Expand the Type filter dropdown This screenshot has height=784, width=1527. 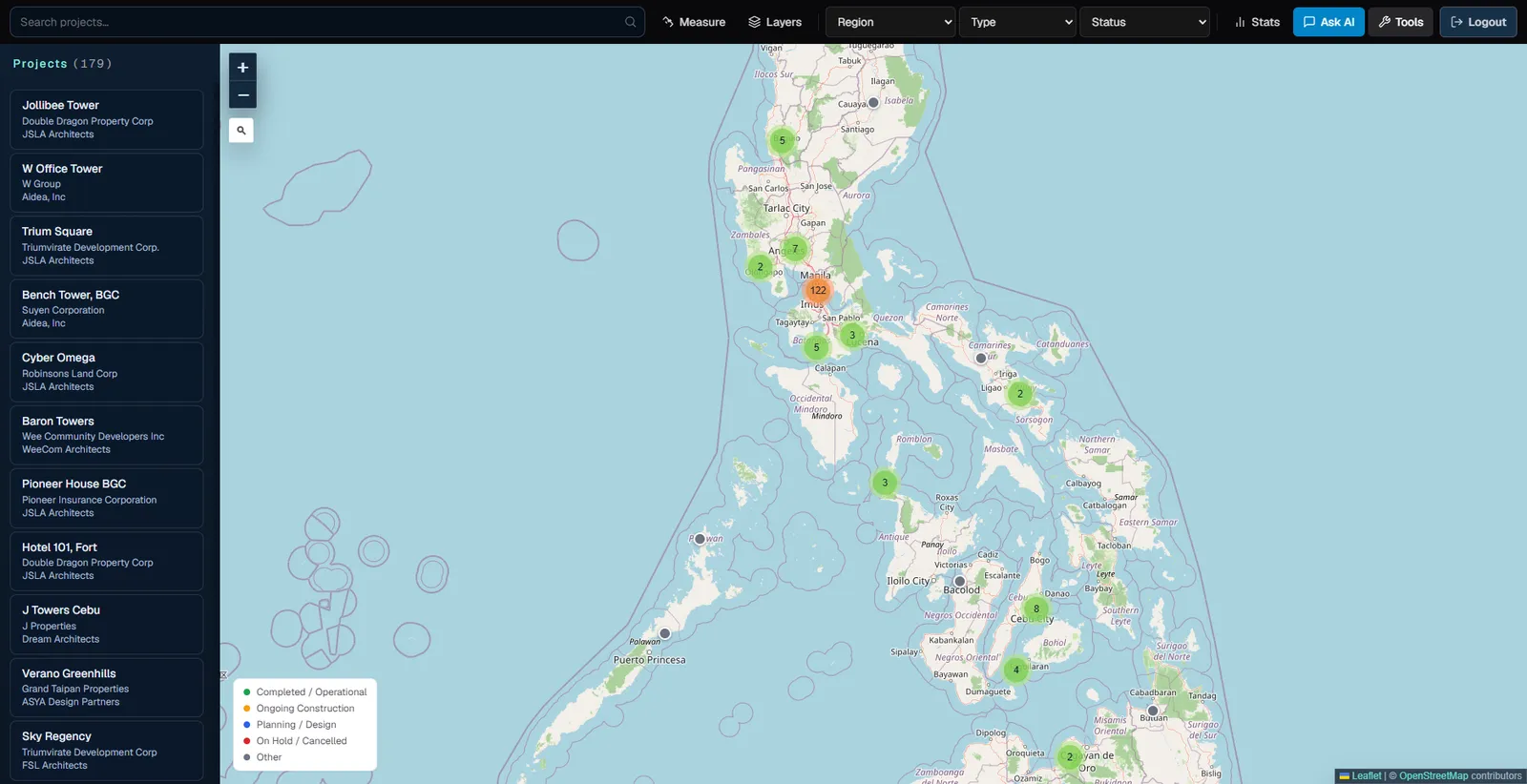click(1017, 22)
